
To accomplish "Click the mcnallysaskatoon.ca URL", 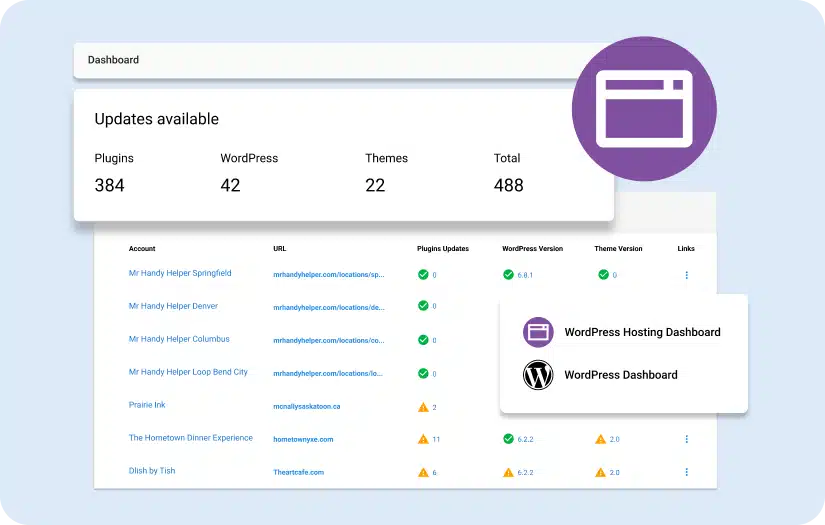I will [307, 407].
